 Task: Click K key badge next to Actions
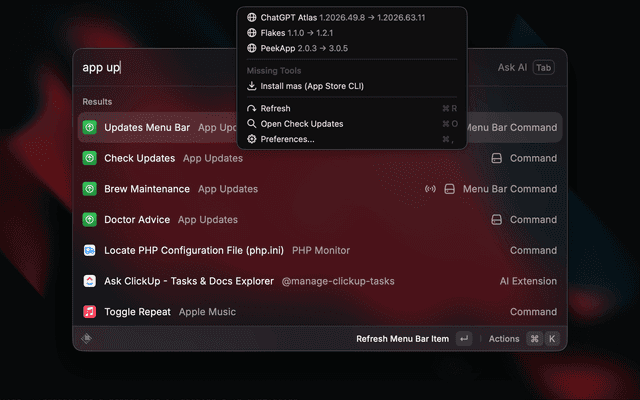tap(552, 339)
